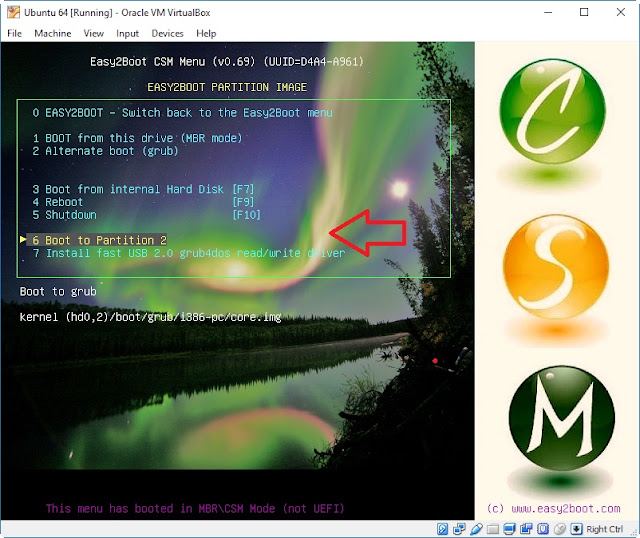Click the EASY2BOOT PARTITION IMAGE heading

[x=227, y=87]
